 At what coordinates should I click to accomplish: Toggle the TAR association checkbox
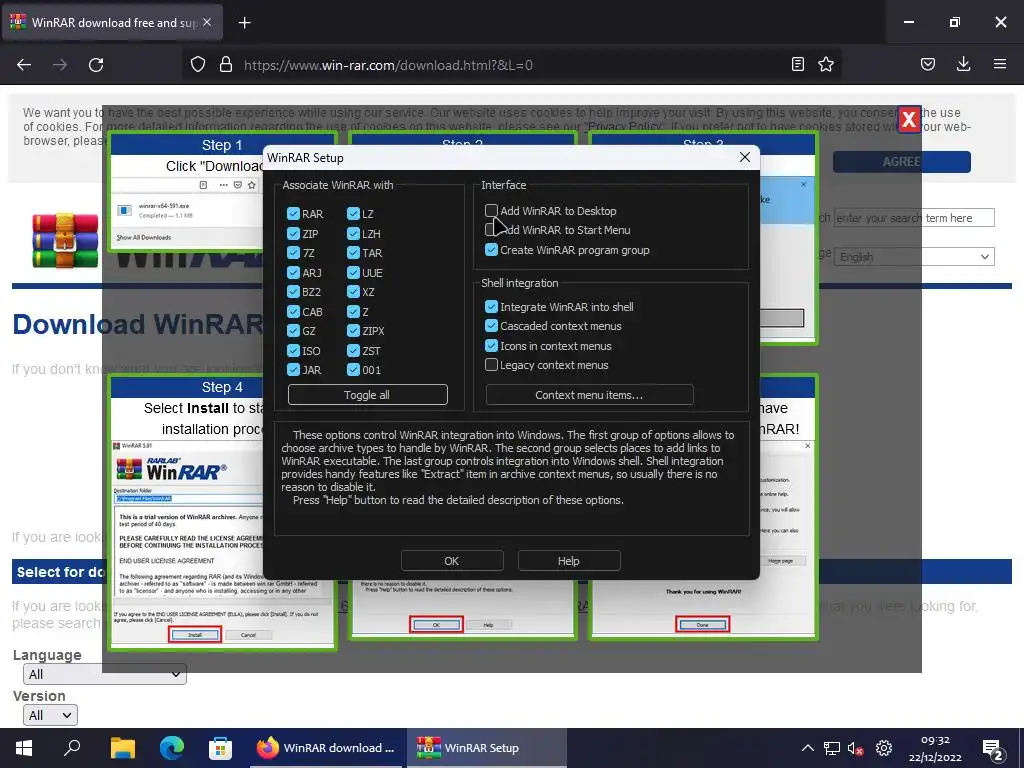pos(353,253)
